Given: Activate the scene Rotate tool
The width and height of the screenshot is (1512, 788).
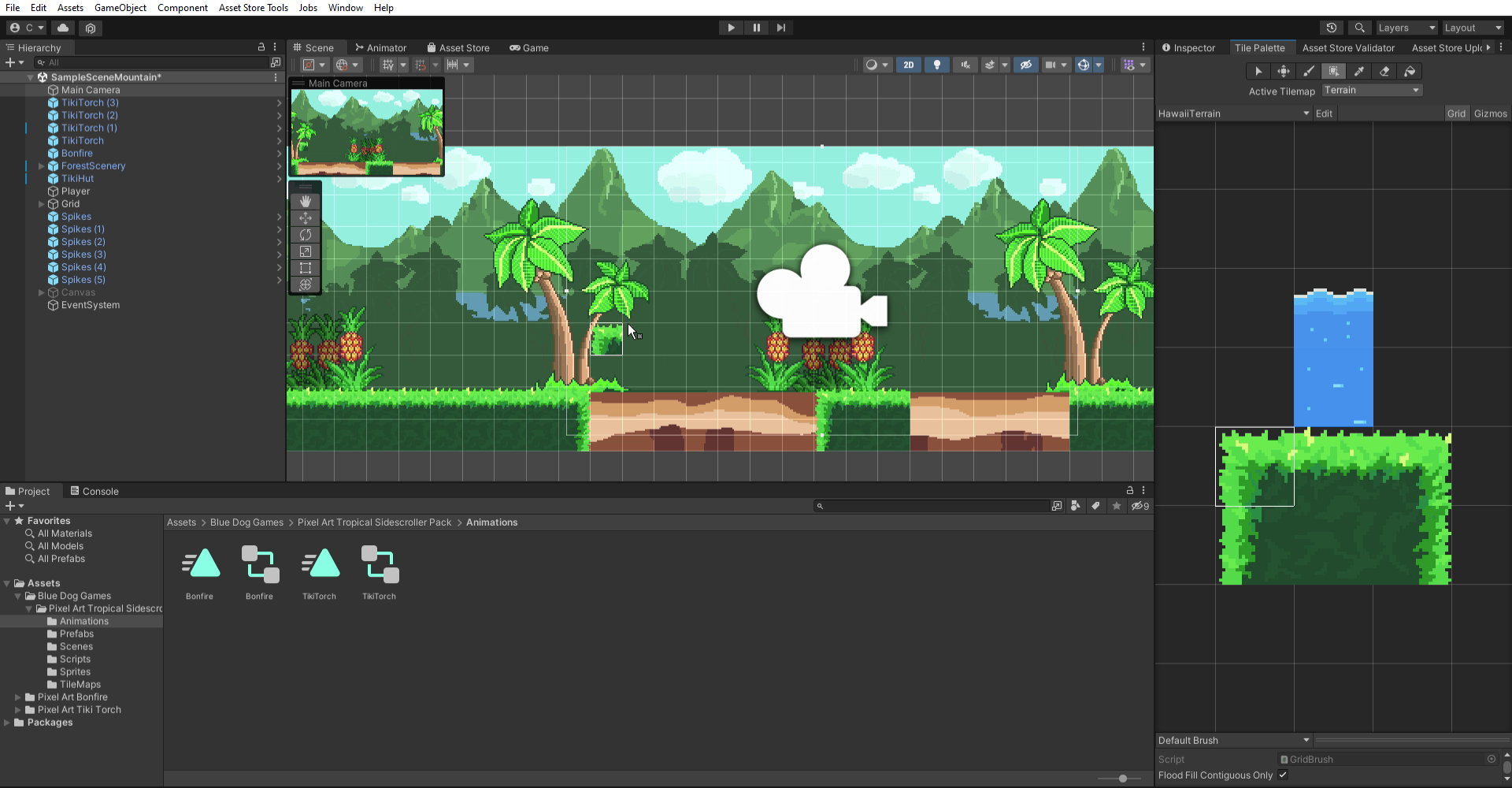Looking at the screenshot, I should pos(306,235).
